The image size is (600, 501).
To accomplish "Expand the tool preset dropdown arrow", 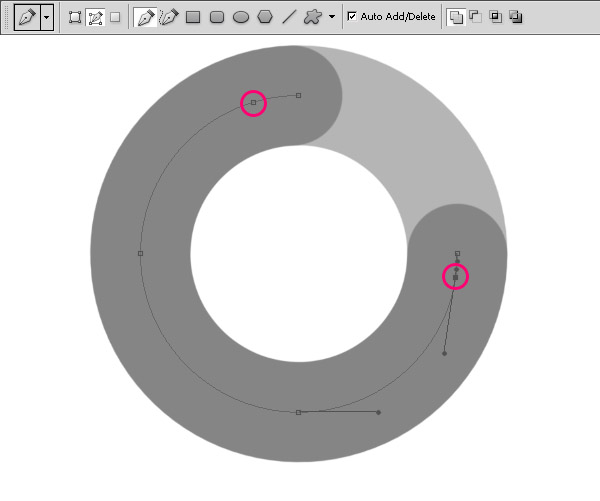I will [x=47, y=17].
